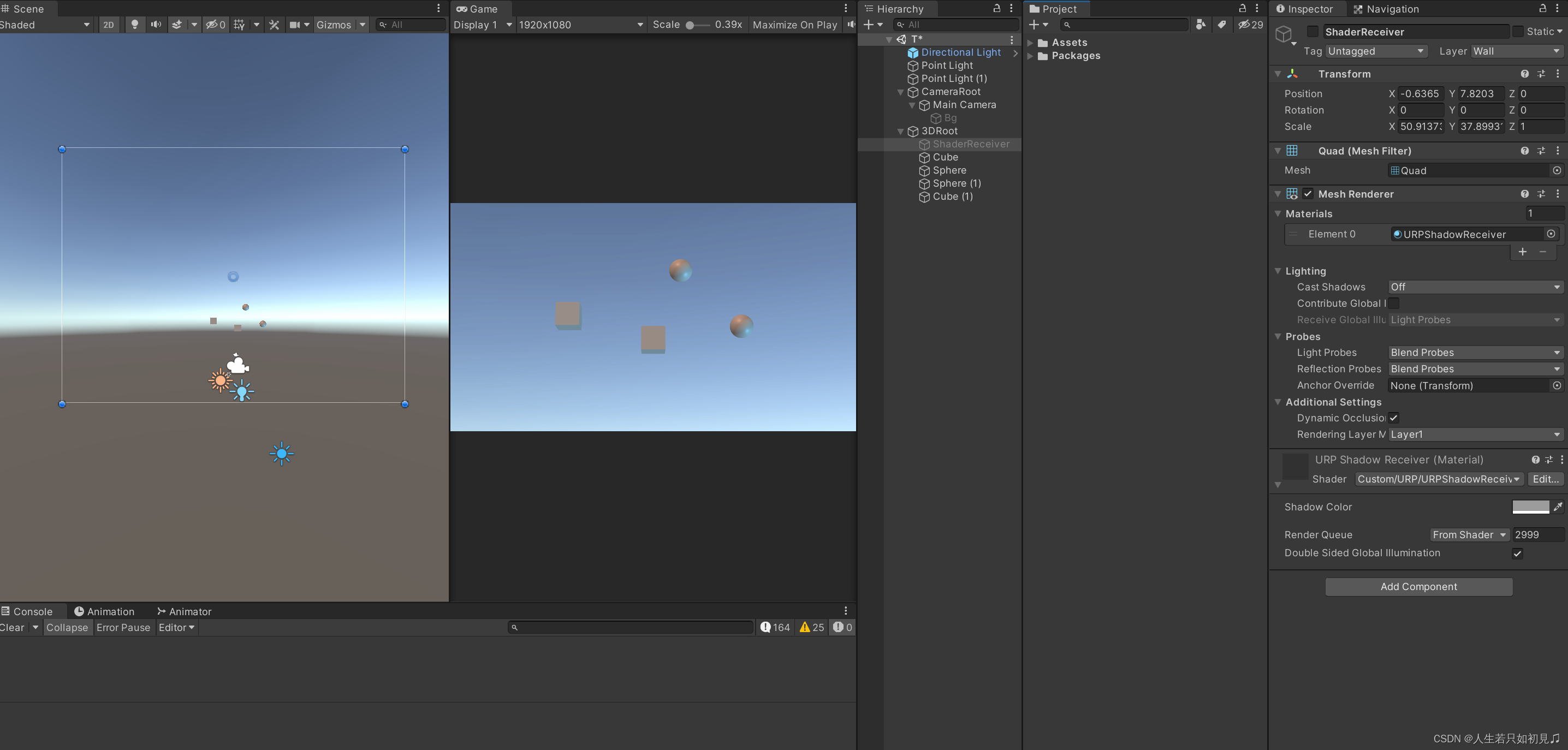Uncheck Double Sided Global Illumination
1568x750 pixels.
[1517, 553]
